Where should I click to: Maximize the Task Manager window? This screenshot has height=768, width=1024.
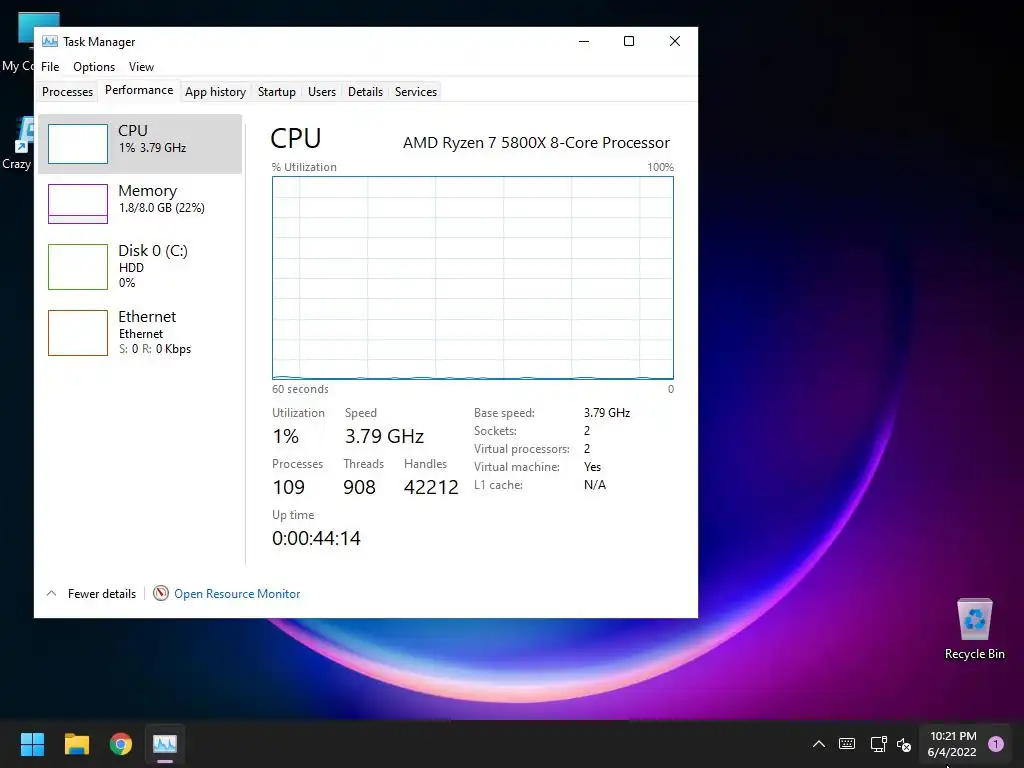click(629, 41)
